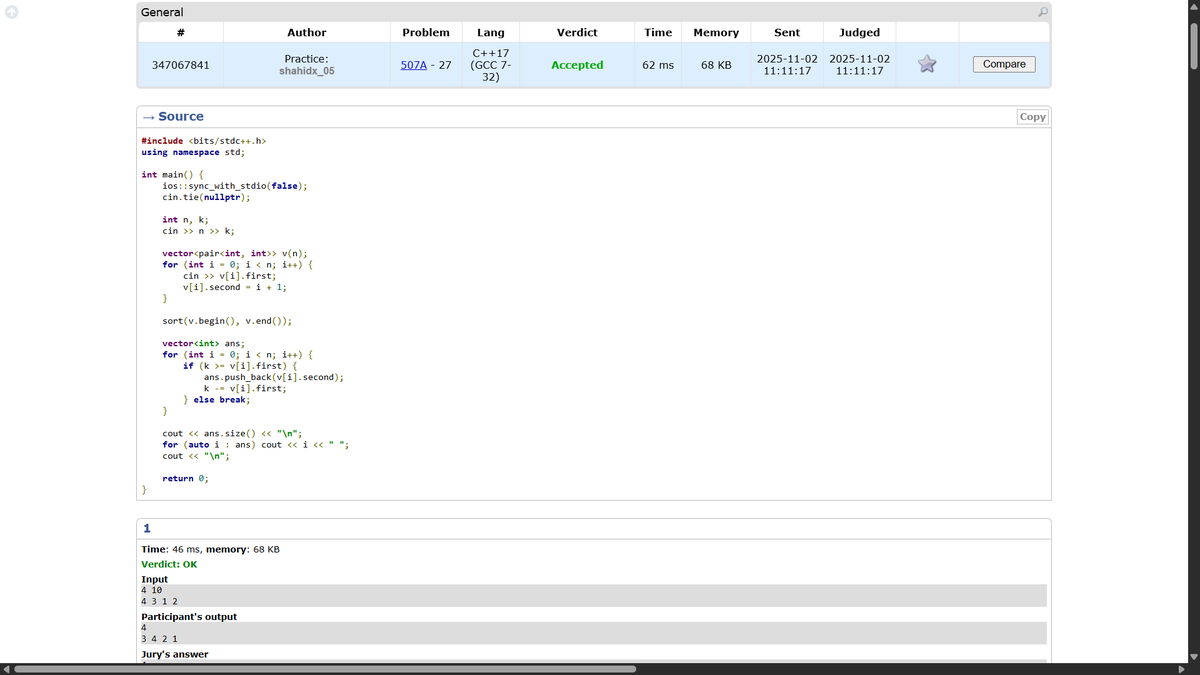Click the Judged date cell value

point(860,65)
